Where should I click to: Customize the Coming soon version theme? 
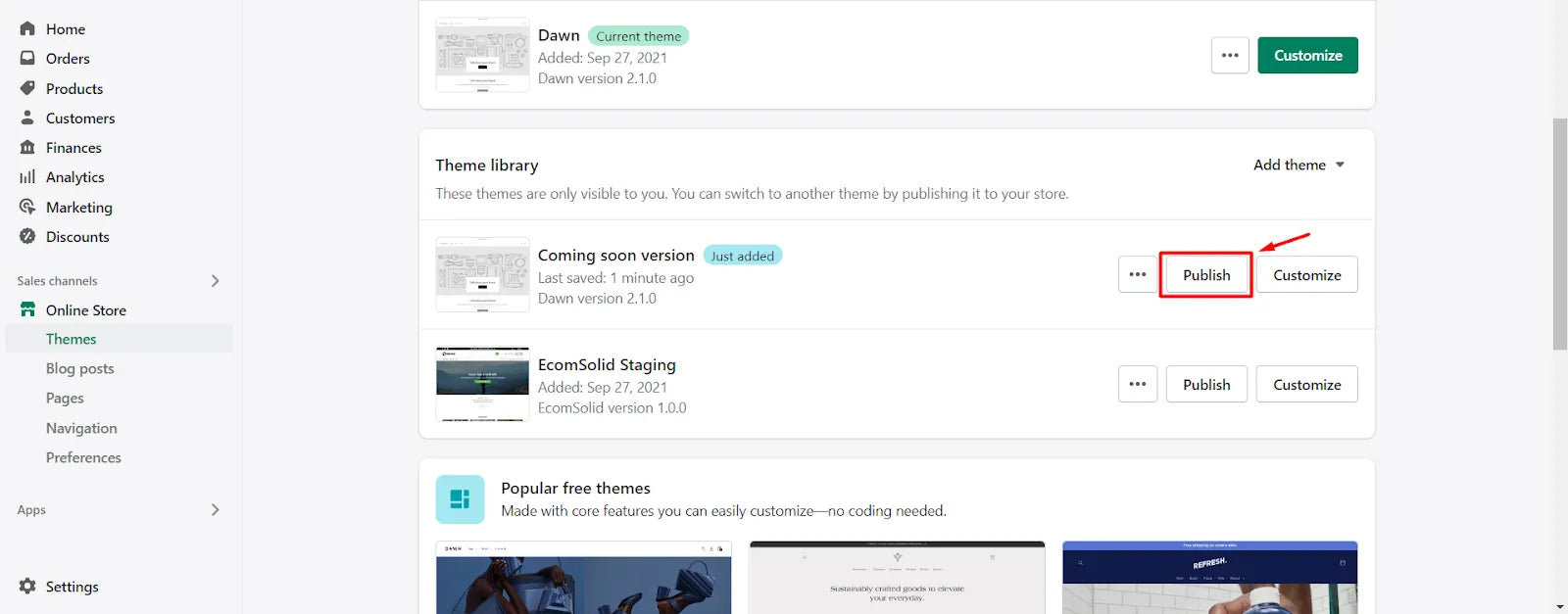pyautogui.click(x=1307, y=275)
